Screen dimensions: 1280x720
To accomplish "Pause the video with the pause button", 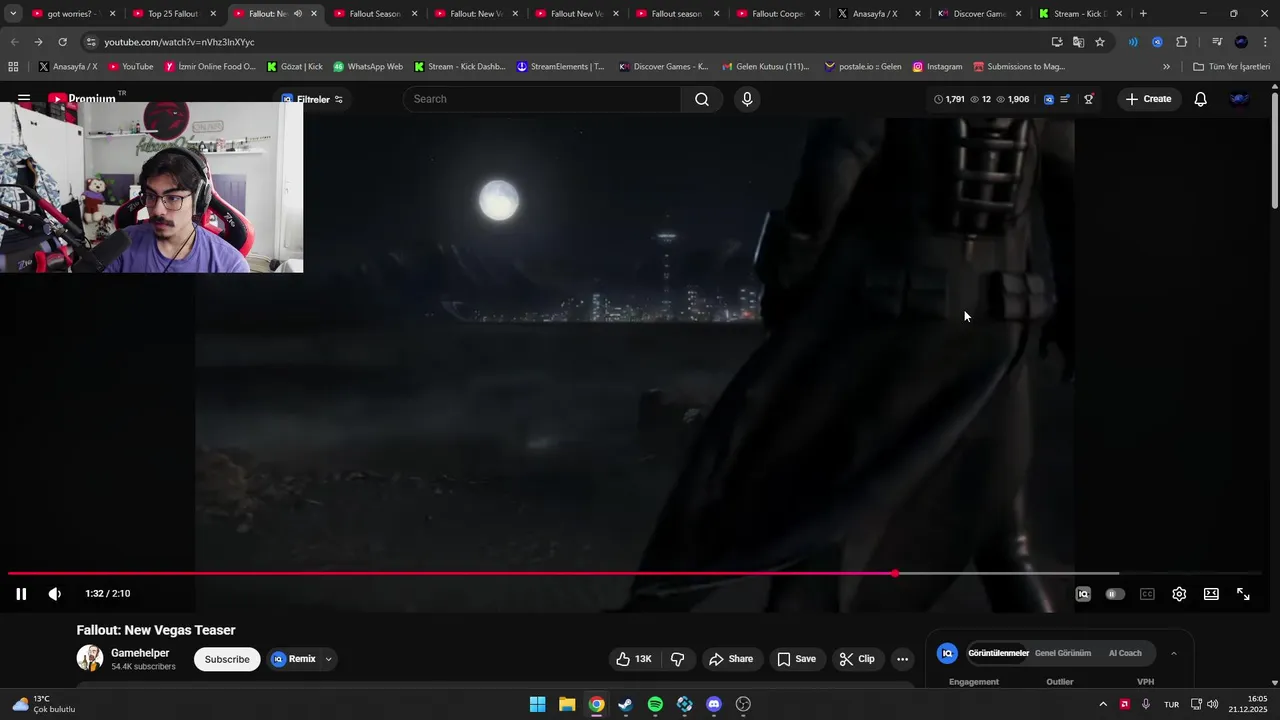I will (x=21, y=594).
